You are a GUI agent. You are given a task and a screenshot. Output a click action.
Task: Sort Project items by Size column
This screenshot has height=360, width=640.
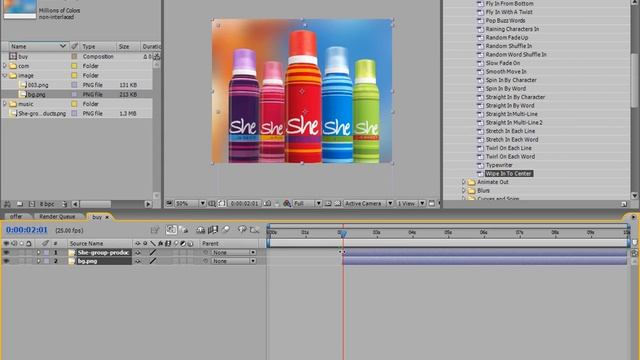128,47
